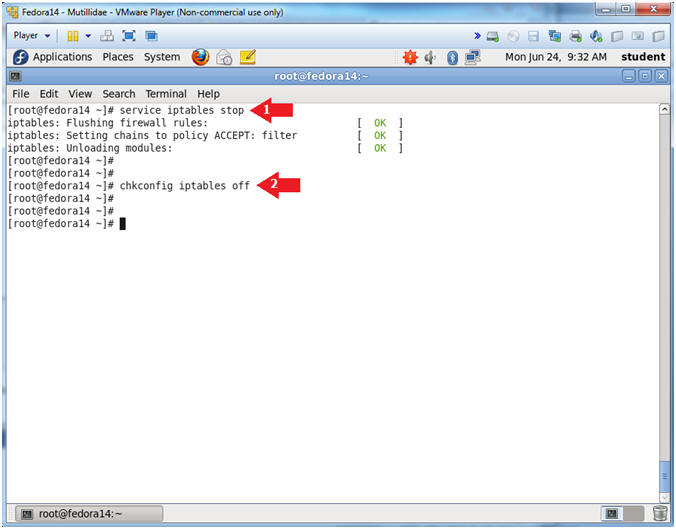Image resolution: width=676 pixels, height=529 pixels.
Task: Open the Trash icon in bottom panel
Action: (660, 513)
